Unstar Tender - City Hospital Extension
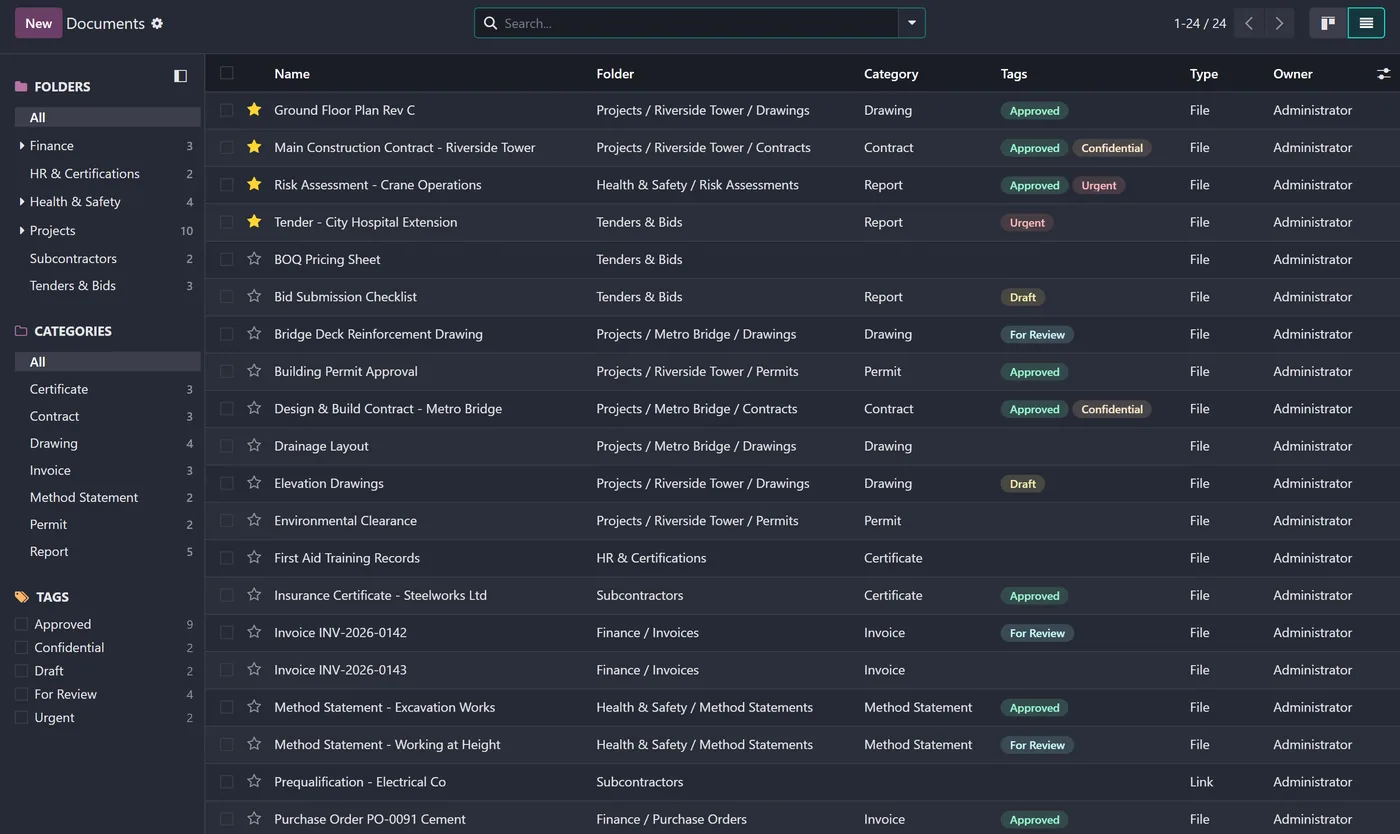The image size is (1400, 834). 254,221
